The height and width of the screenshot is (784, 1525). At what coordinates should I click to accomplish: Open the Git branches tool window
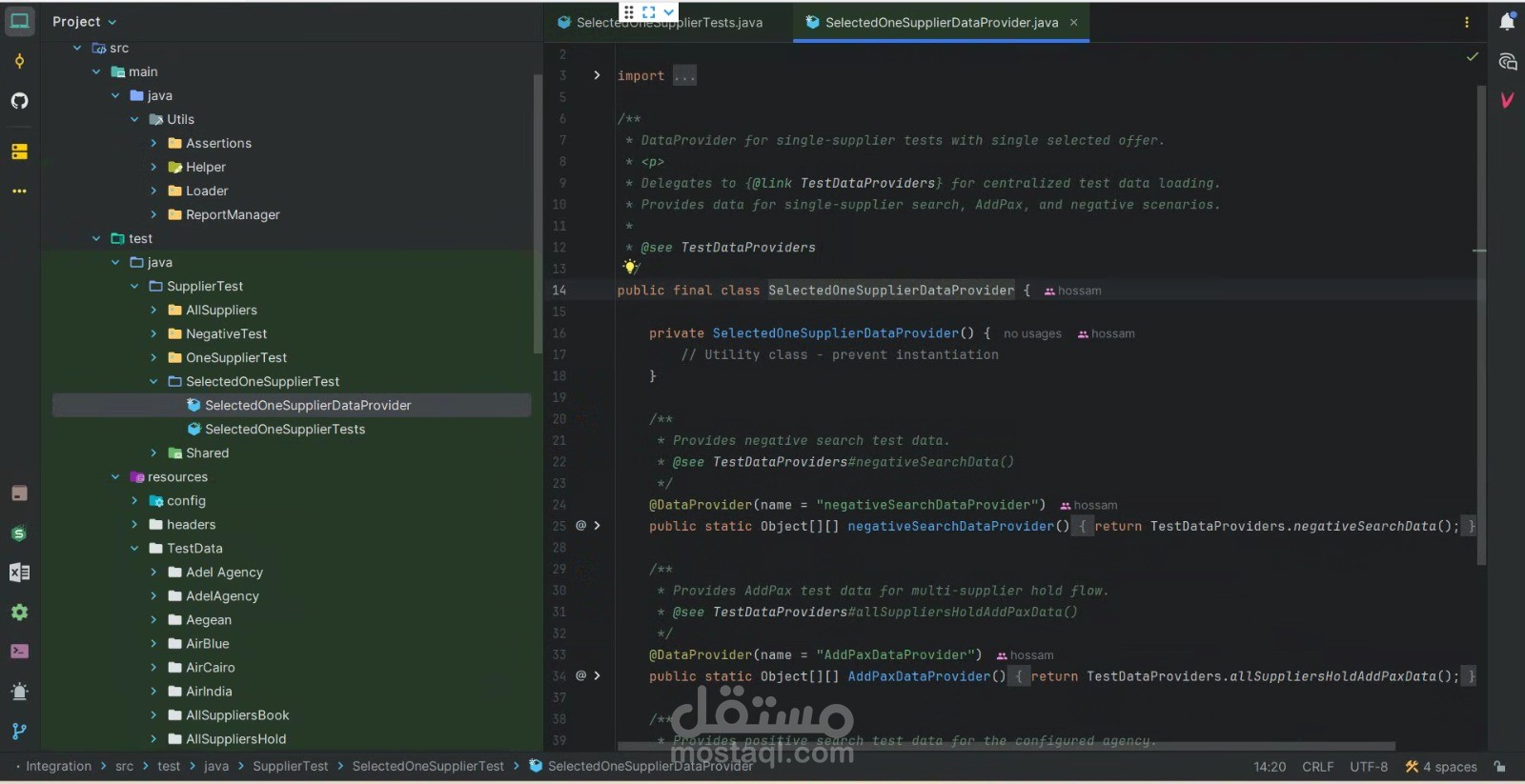point(20,732)
